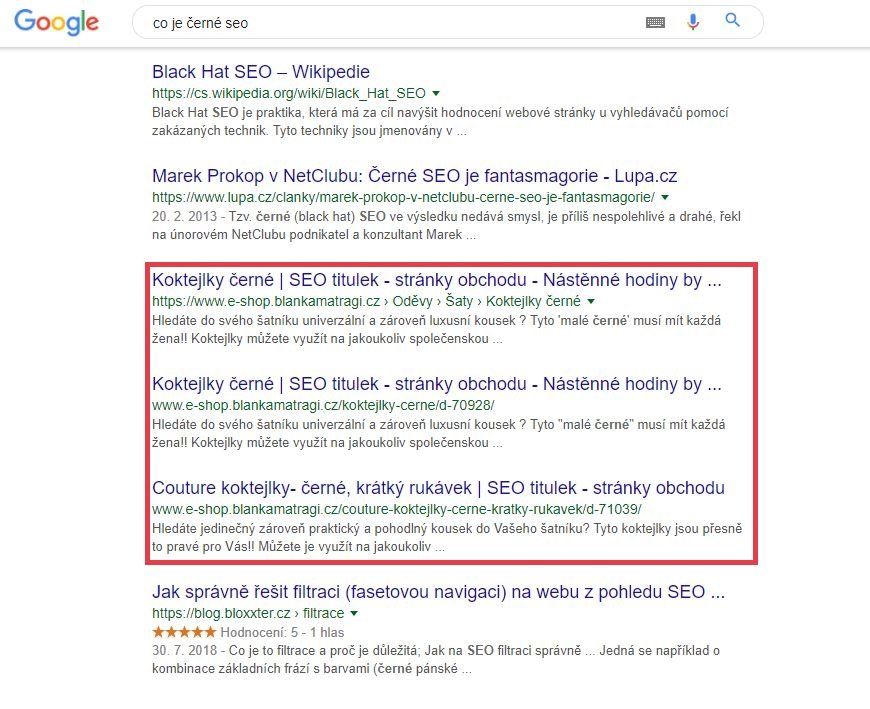Image resolution: width=870 pixels, height=709 pixels.
Task: Expand the dropdown arrow beside the lupa.cz URL
Action: (665, 197)
